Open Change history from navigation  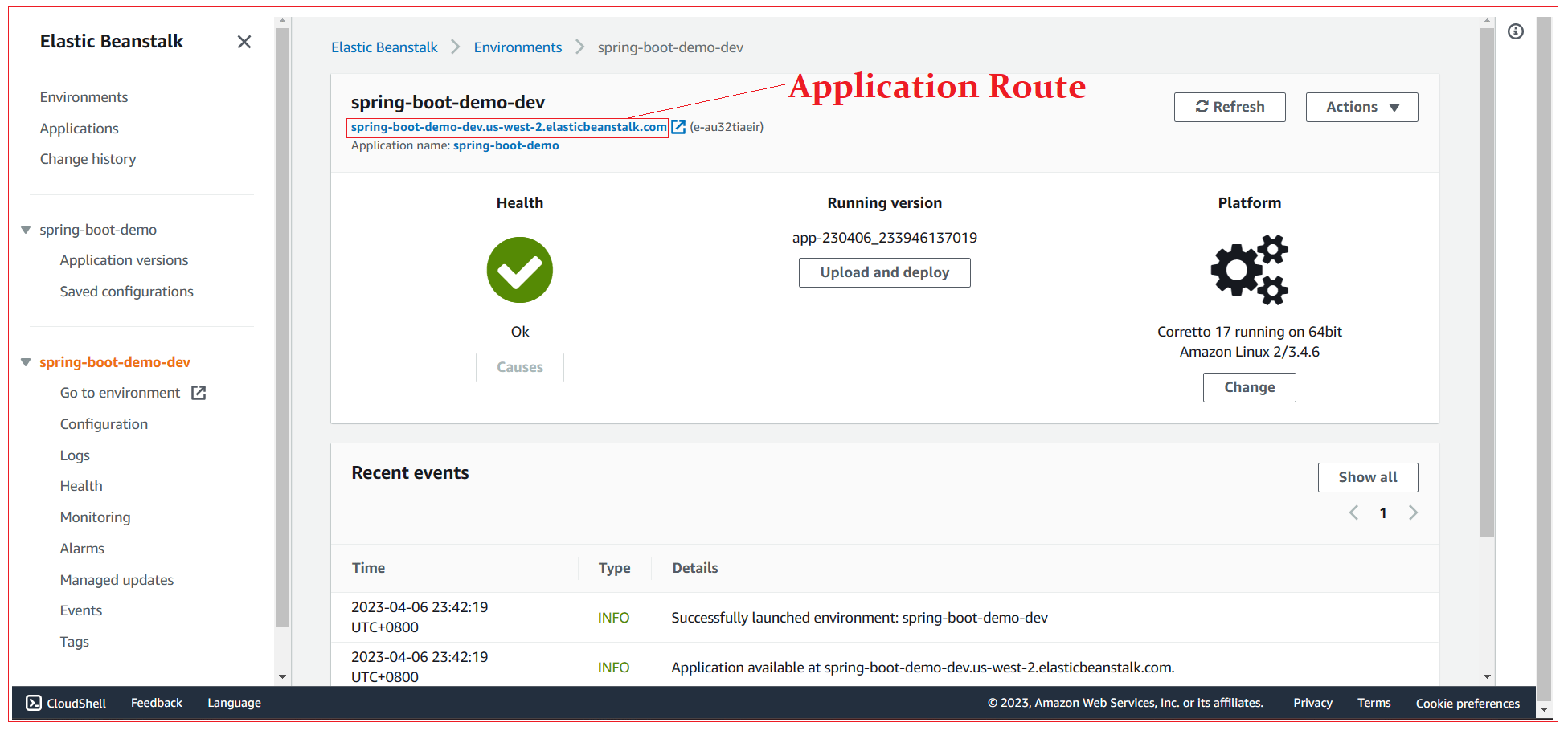pyautogui.click(x=88, y=158)
